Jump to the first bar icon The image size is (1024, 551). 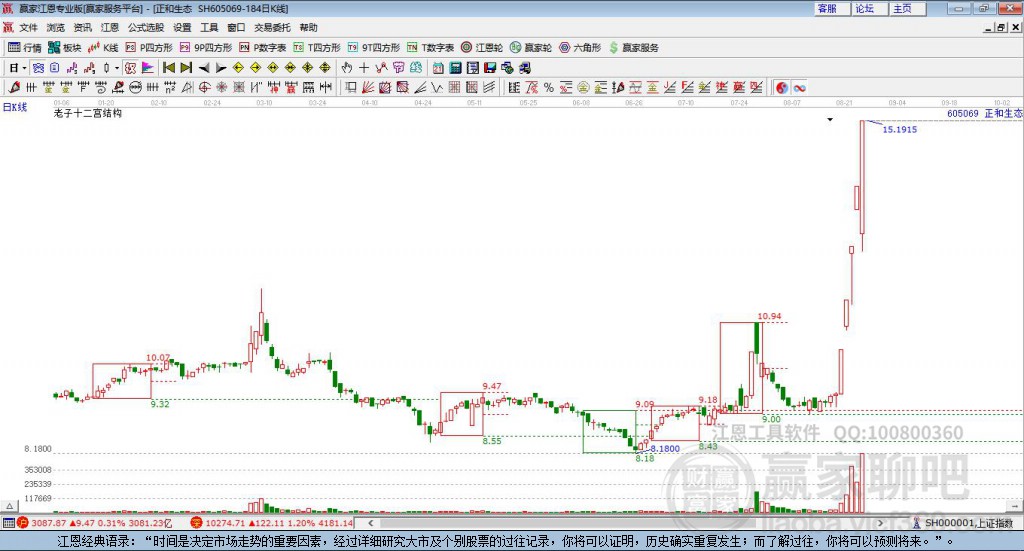[168, 68]
